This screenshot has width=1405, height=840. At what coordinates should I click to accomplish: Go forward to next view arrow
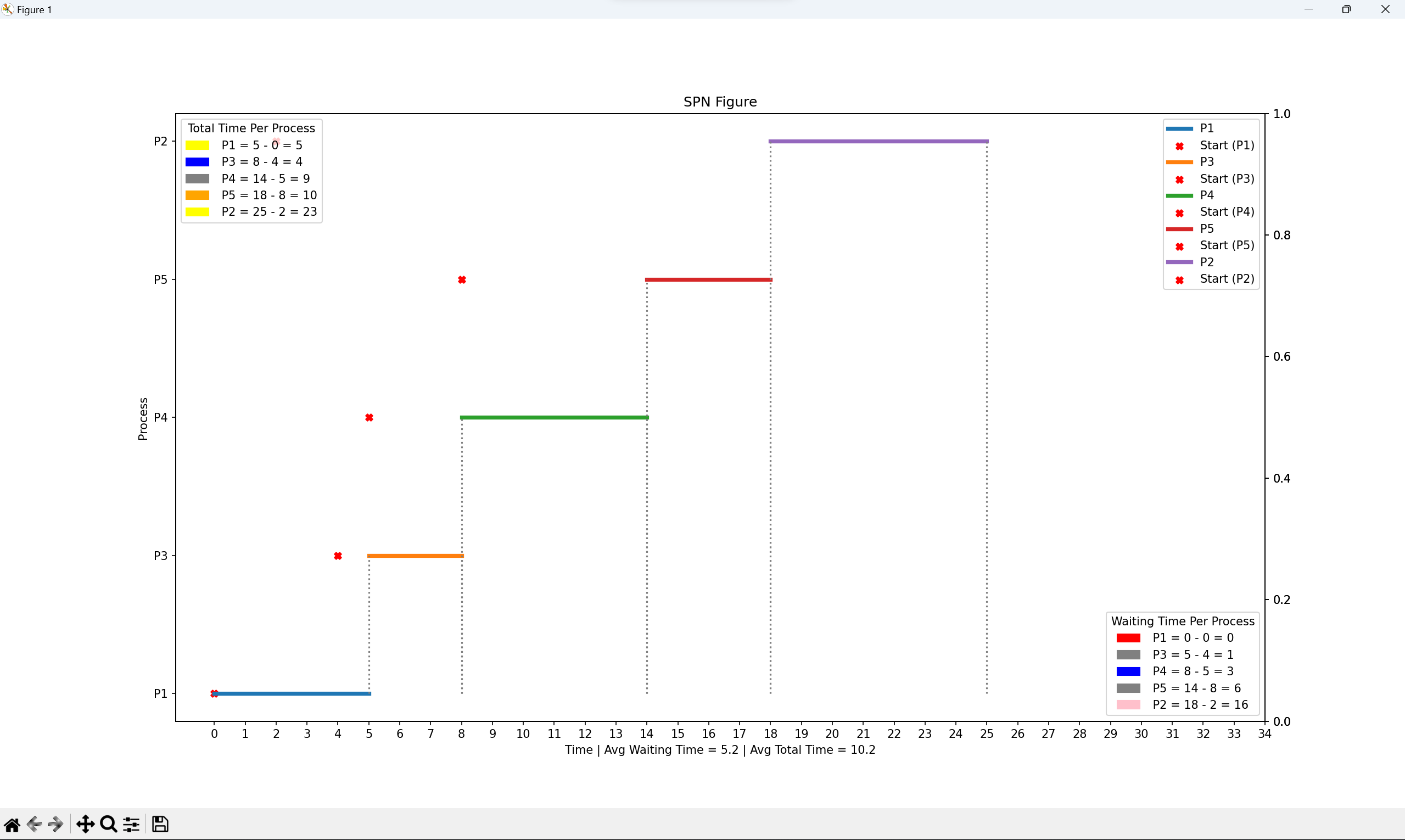(55, 824)
